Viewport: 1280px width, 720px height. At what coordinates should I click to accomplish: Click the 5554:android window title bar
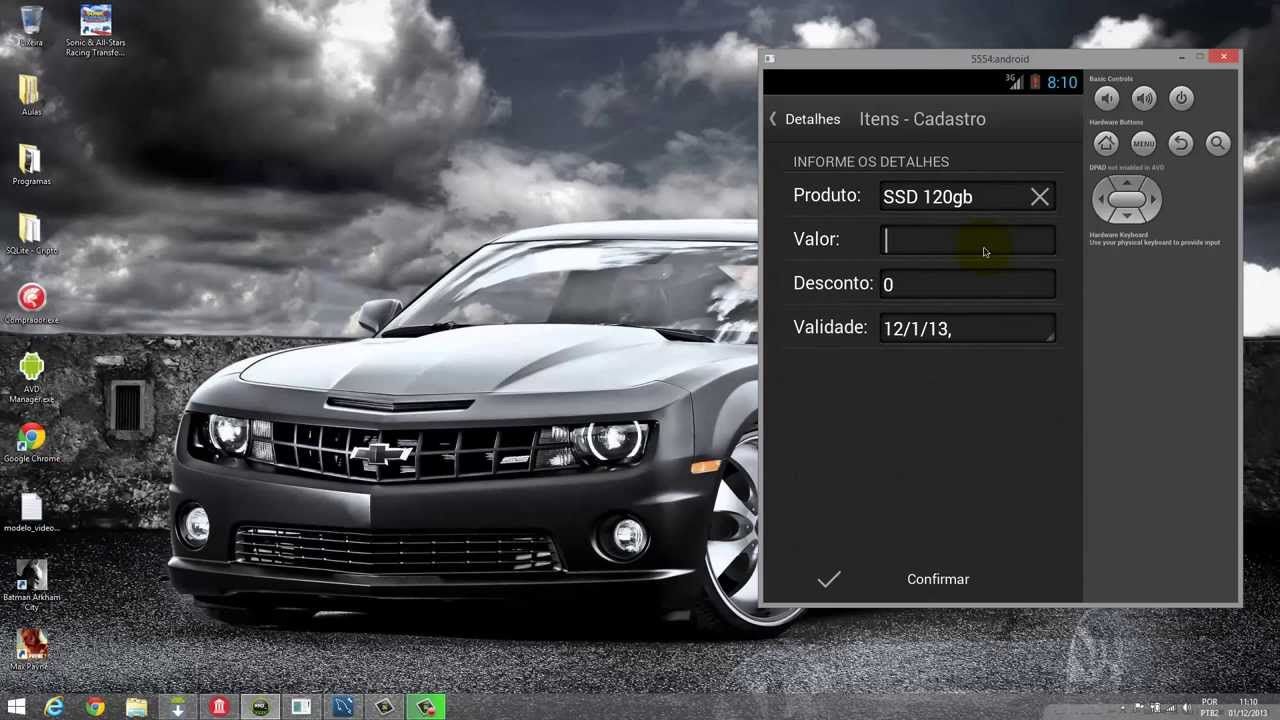coord(1000,58)
